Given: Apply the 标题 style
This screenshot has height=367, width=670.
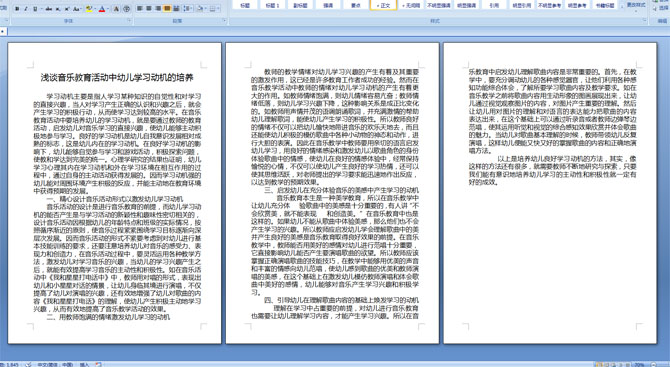Looking at the screenshot, I should pyautogui.click(x=245, y=5).
